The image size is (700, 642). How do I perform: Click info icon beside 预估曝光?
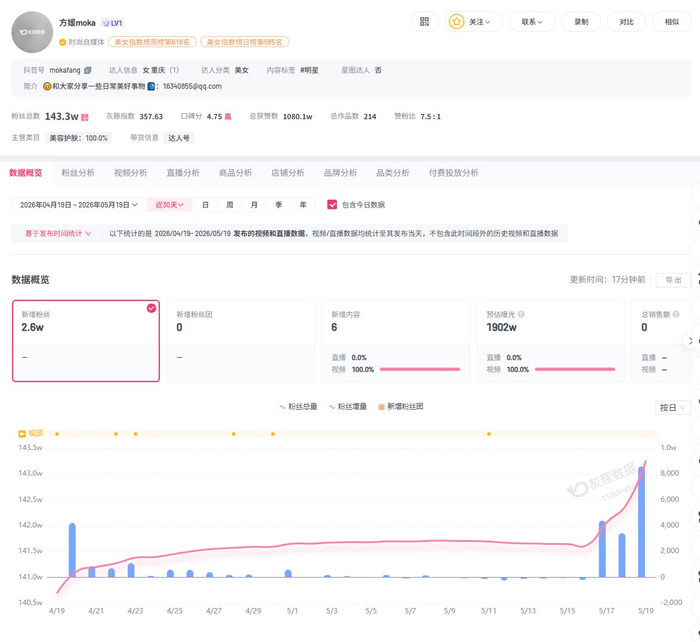[x=521, y=314]
